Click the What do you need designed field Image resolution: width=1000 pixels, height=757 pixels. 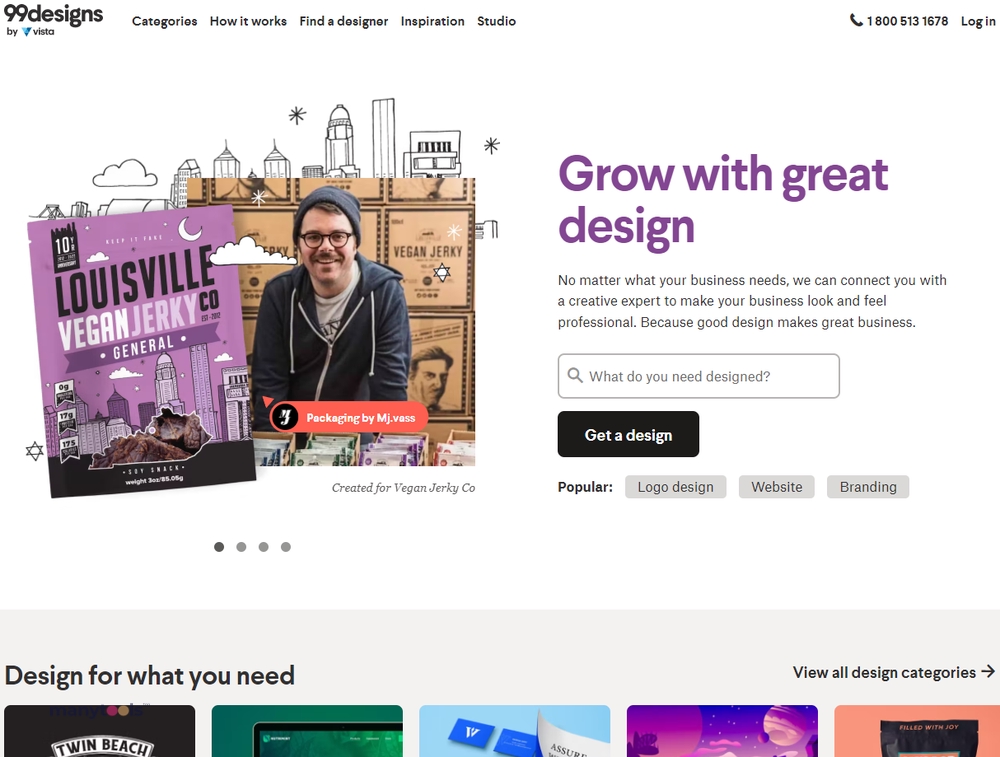pos(698,376)
